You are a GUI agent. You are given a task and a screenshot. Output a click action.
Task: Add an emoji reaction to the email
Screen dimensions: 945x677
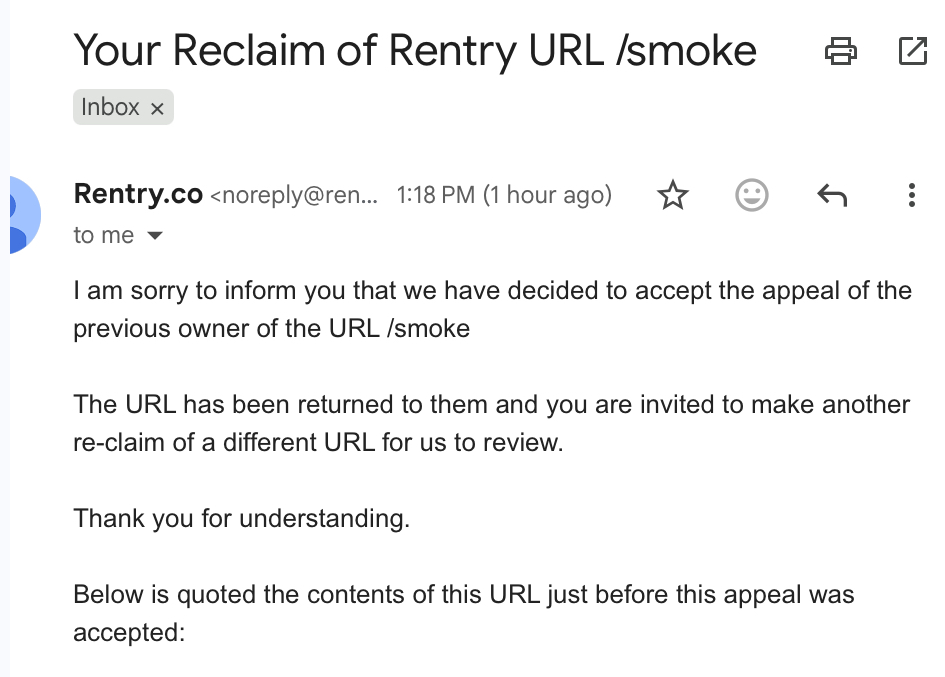tap(752, 195)
